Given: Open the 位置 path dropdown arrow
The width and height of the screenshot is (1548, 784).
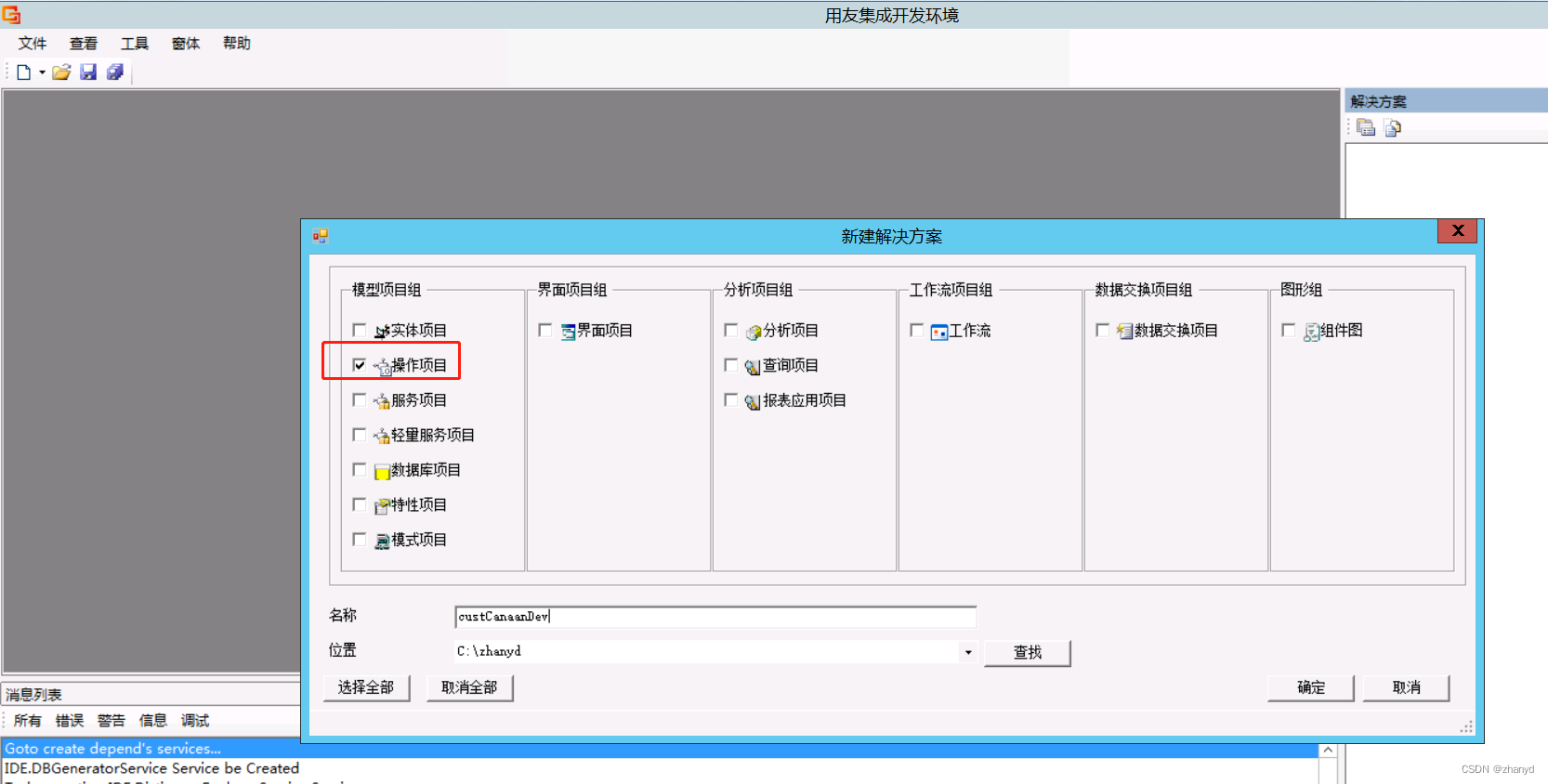Looking at the screenshot, I should coord(968,652).
